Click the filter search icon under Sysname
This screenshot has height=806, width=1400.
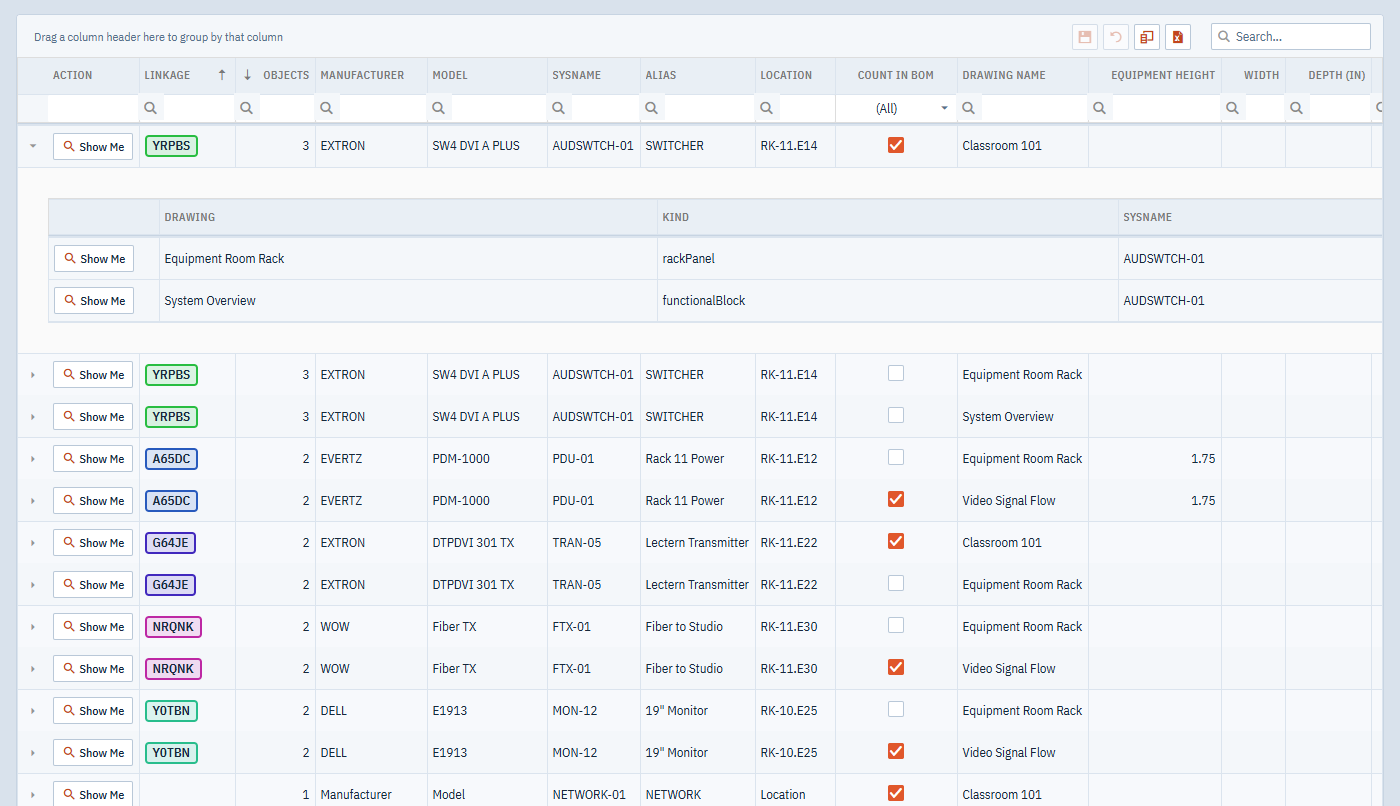559,108
